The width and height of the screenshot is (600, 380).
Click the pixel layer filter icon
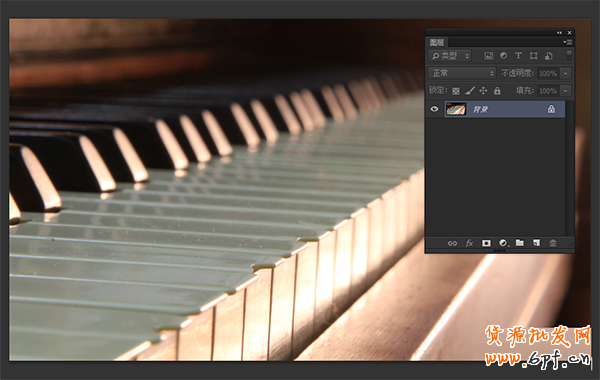pyautogui.click(x=489, y=56)
